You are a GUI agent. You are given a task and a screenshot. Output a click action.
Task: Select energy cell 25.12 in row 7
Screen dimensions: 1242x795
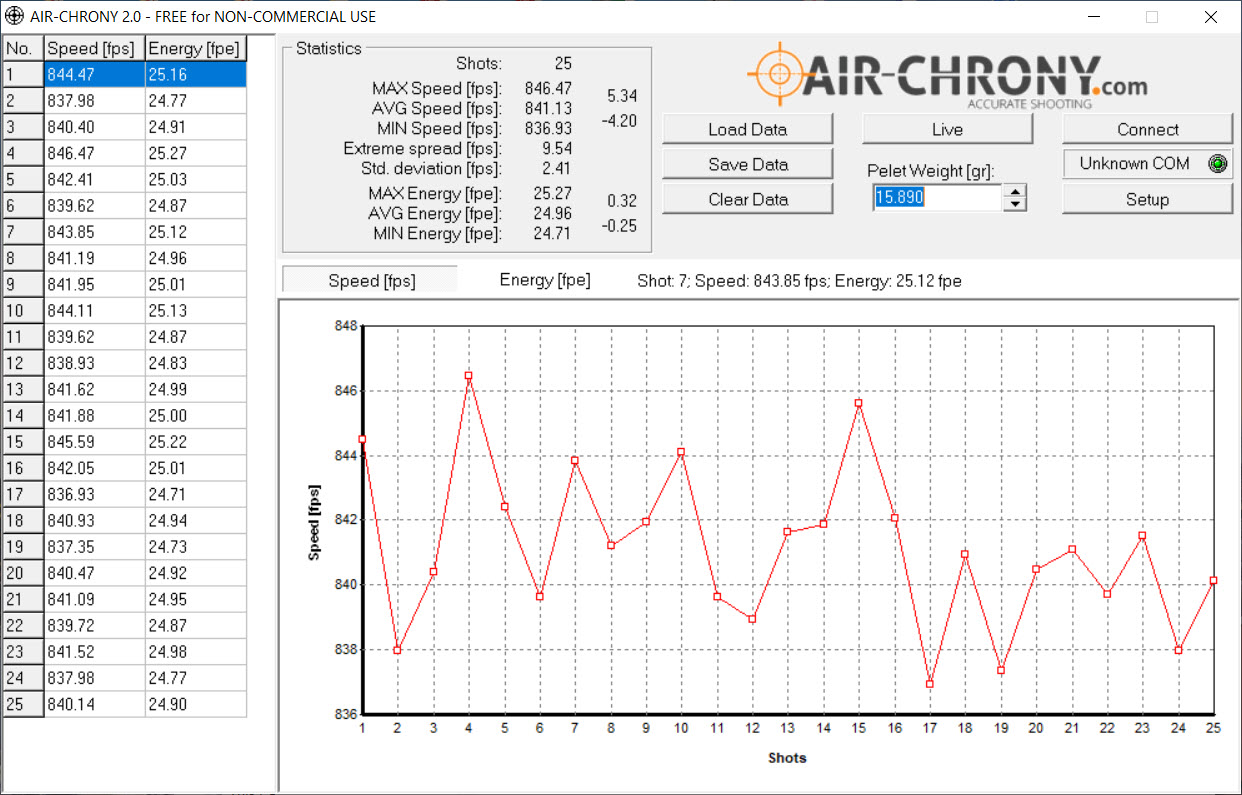point(196,232)
